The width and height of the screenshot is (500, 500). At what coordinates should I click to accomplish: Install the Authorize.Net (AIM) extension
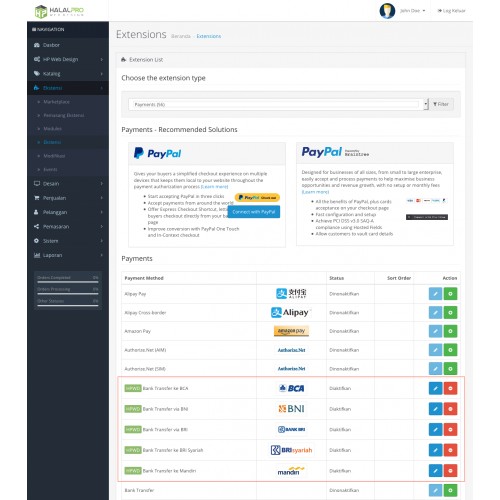pyautogui.click(x=450, y=350)
